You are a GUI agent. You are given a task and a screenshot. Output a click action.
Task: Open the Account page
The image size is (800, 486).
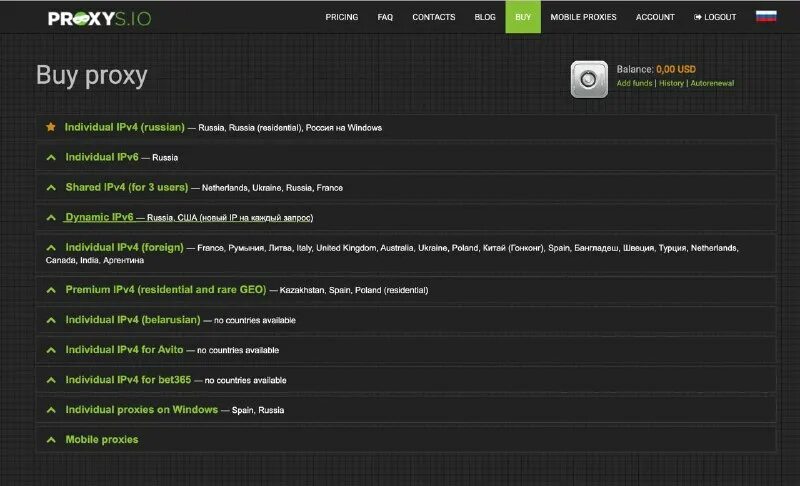655,17
